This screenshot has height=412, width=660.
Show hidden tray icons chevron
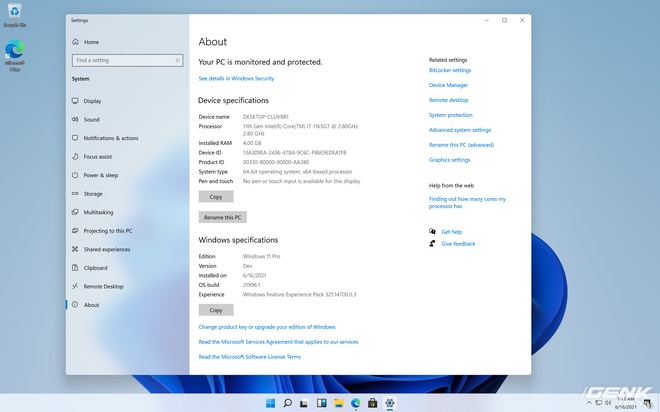point(589,403)
